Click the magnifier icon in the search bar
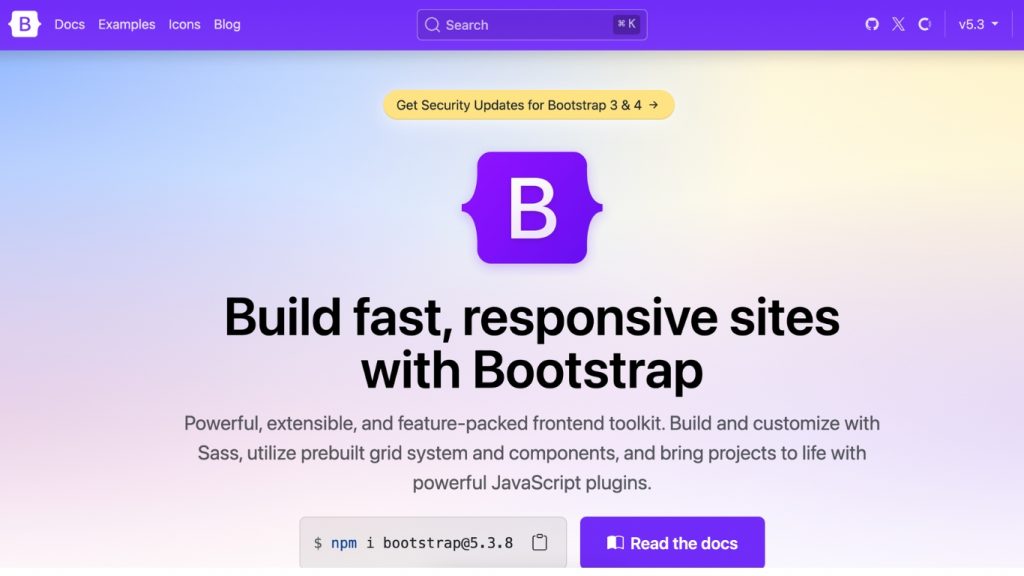1024x576 pixels. [x=432, y=24]
